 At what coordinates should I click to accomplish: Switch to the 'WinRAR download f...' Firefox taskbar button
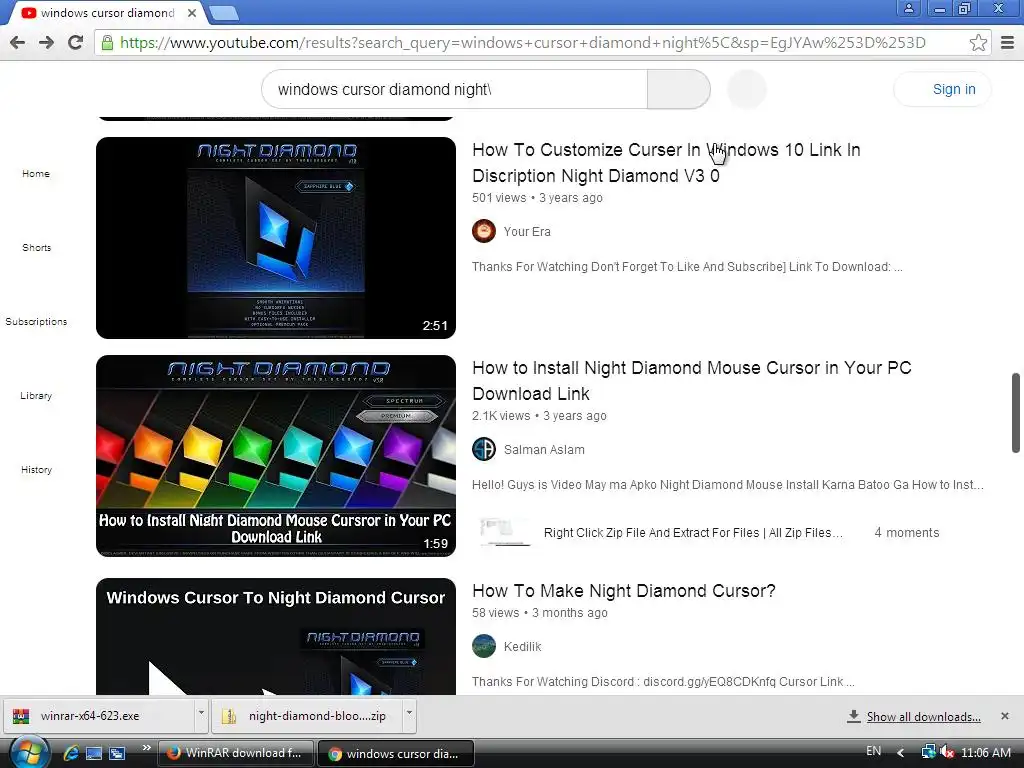236,753
